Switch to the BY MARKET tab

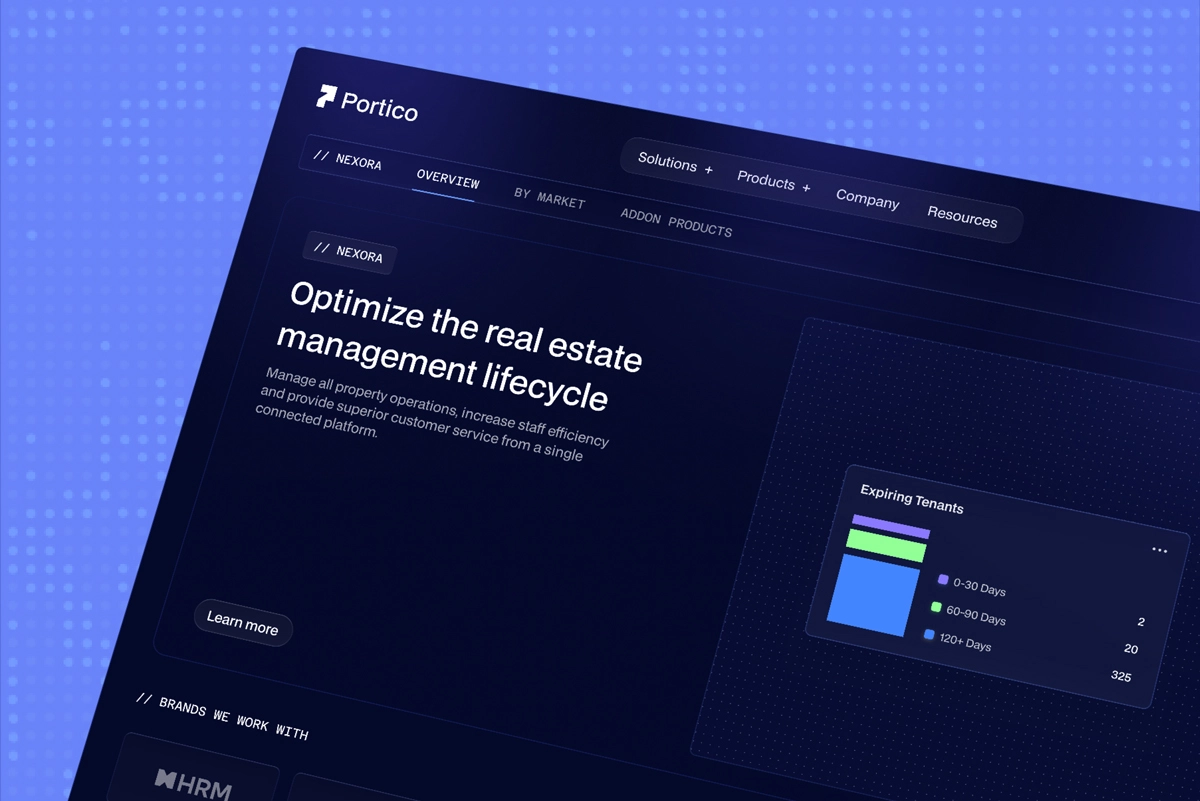click(x=549, y=196)
